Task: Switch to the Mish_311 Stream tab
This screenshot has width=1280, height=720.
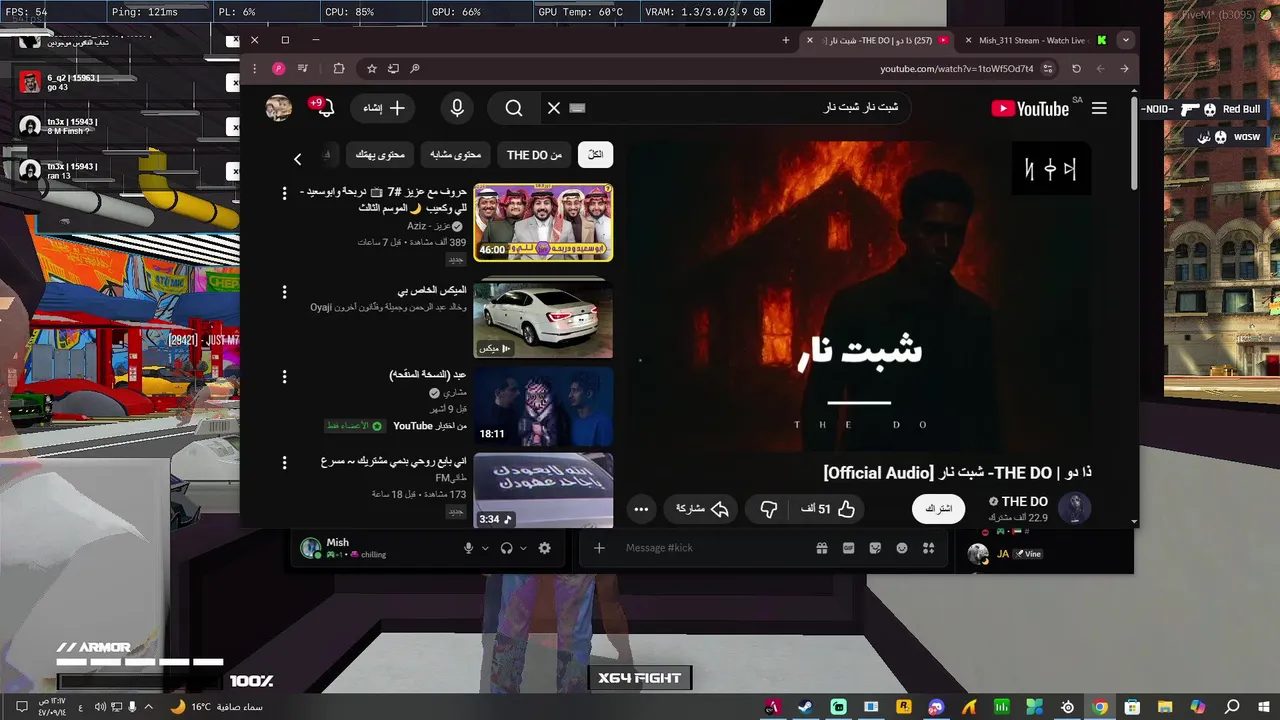Action: pyautogui.click(x=1037, y=40)
